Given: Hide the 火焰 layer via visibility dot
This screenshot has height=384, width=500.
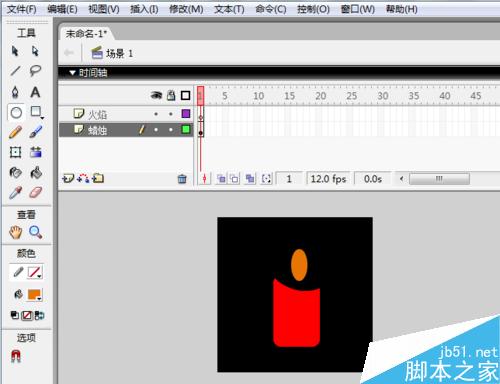Looking at the screenshot, I should click(156, 114).
